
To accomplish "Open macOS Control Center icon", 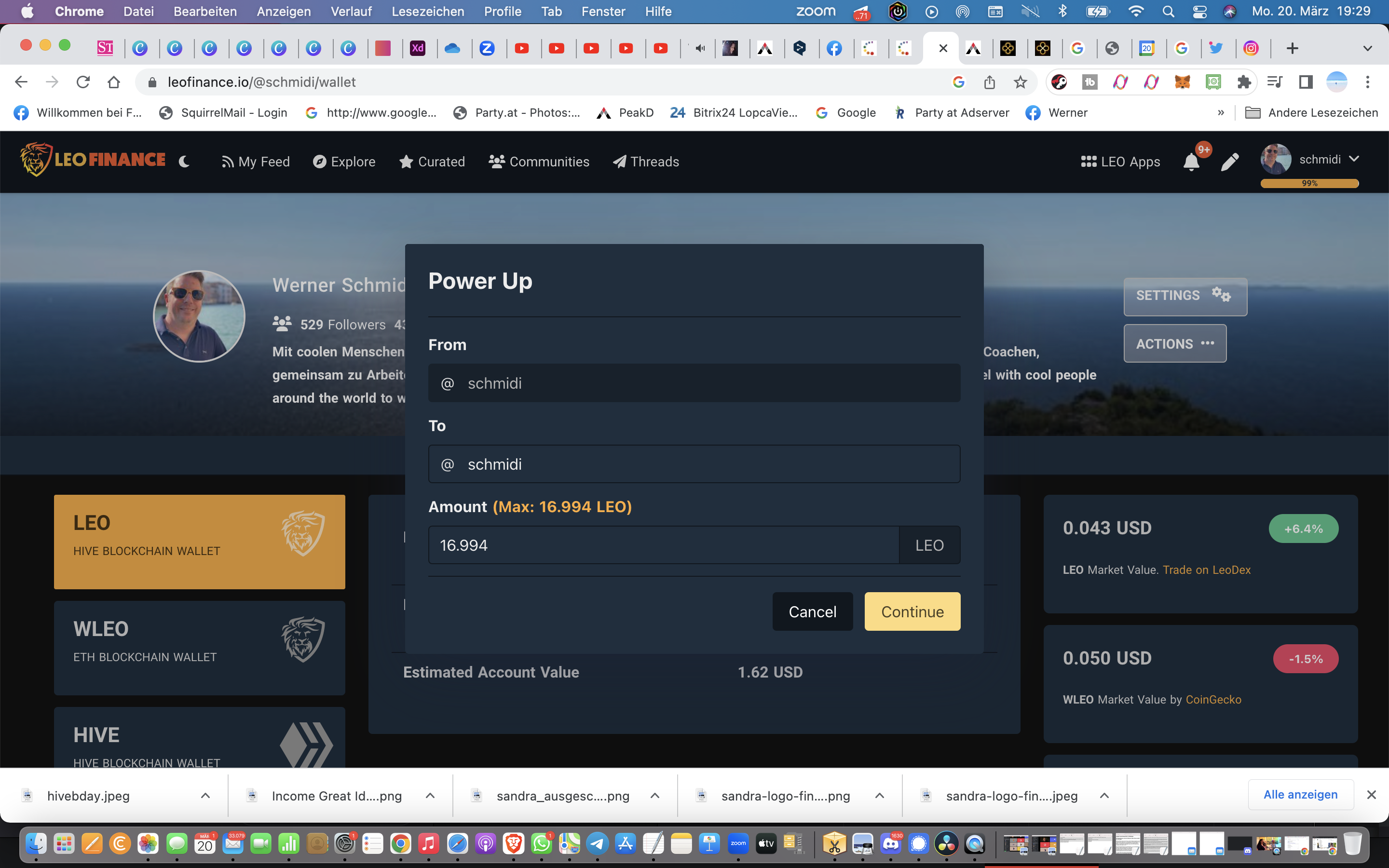I will coord(1199,12).
